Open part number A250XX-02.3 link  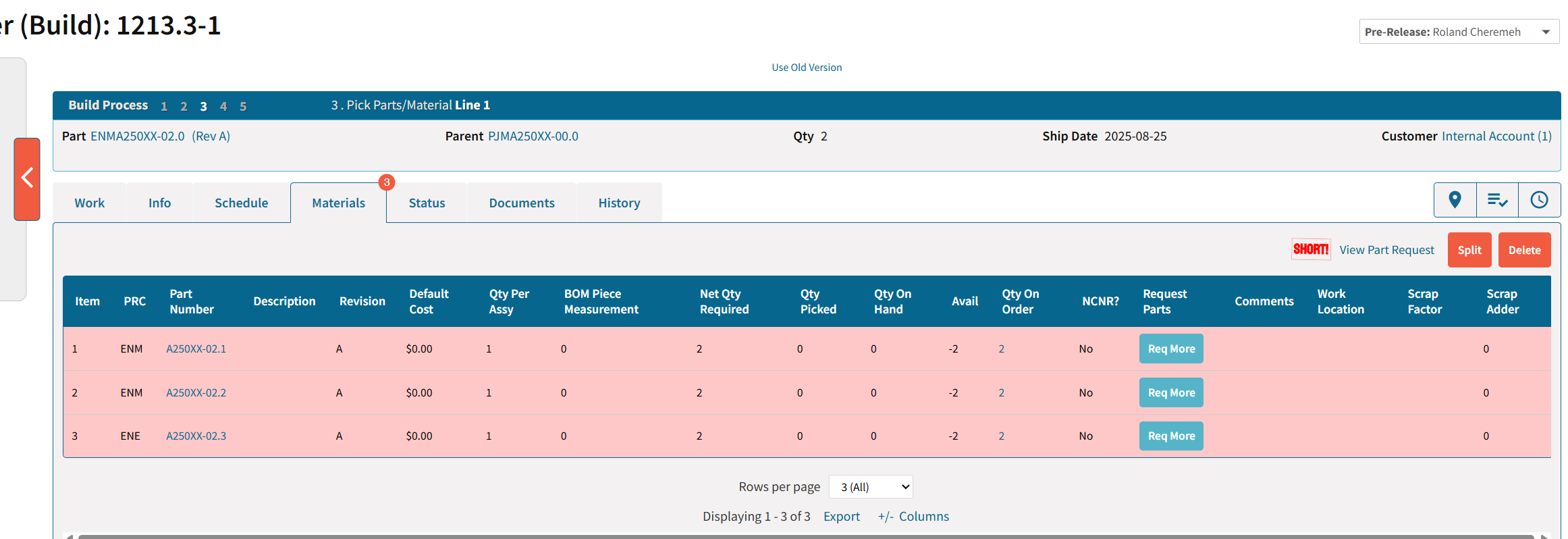coord(196,436)
